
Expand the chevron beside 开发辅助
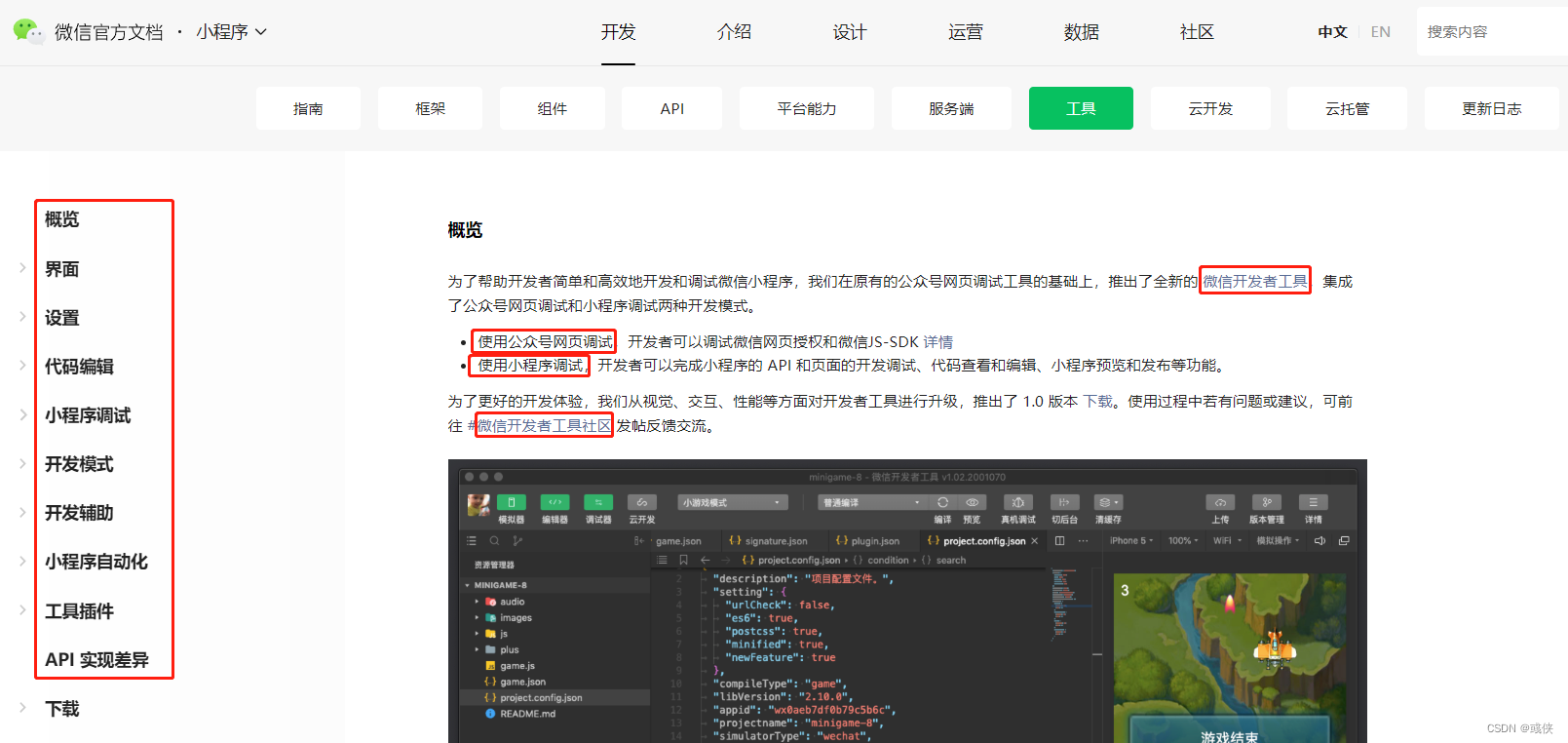pyautogui.click(x=22, y=512)
